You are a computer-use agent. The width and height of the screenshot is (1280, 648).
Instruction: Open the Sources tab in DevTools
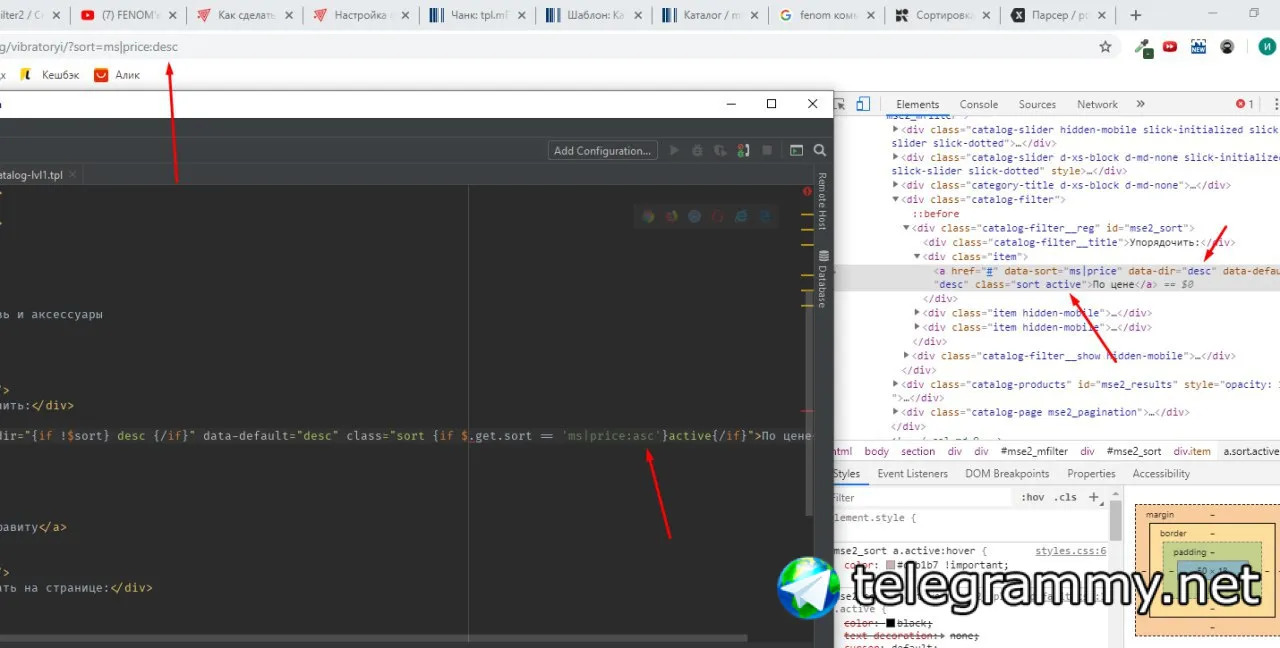[1037, 104]
